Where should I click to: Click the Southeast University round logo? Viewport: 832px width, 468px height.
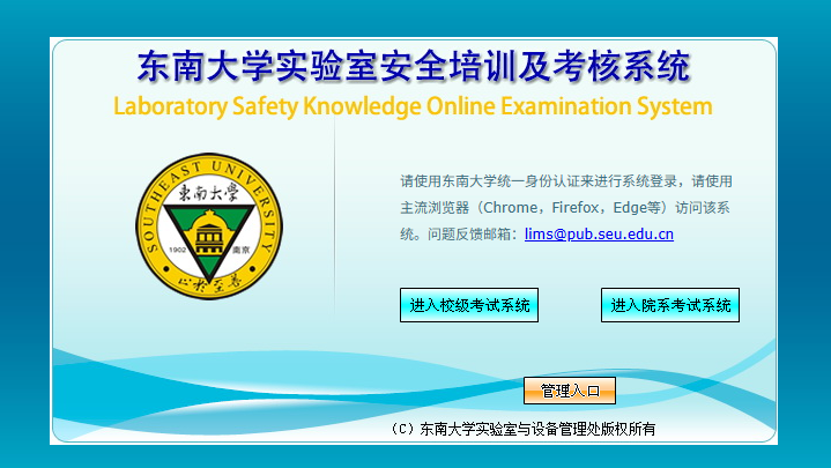(x=209, y=227)
